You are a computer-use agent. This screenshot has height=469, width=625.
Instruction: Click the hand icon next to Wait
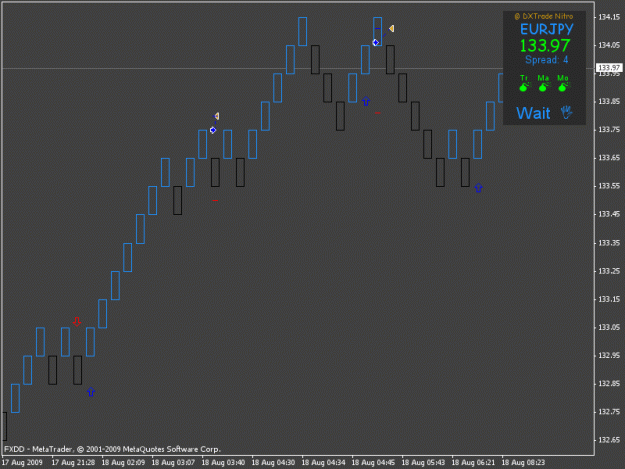[x=566, y=113]
